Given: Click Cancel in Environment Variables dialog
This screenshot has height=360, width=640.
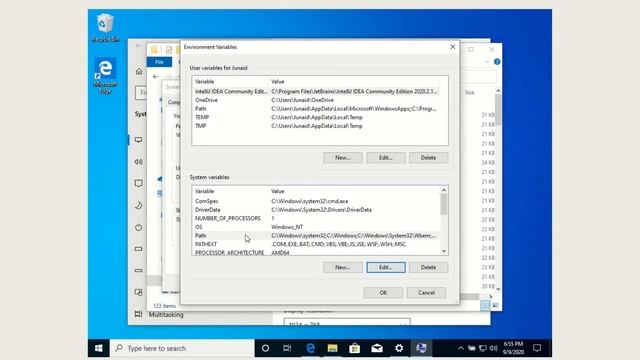Looking at the screenshot, I should click(x=426, y=293).
